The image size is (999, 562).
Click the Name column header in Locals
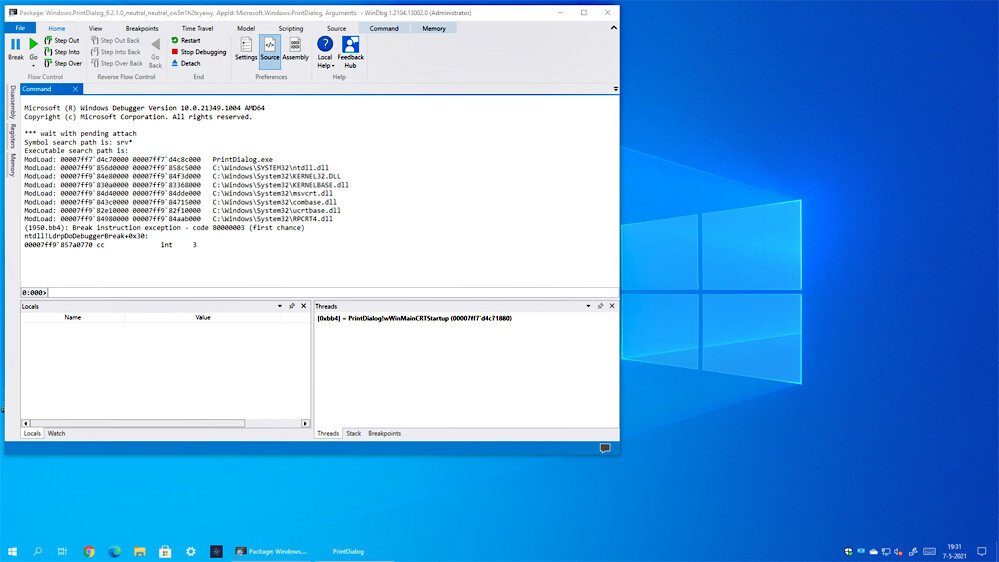tap(73, 317)
